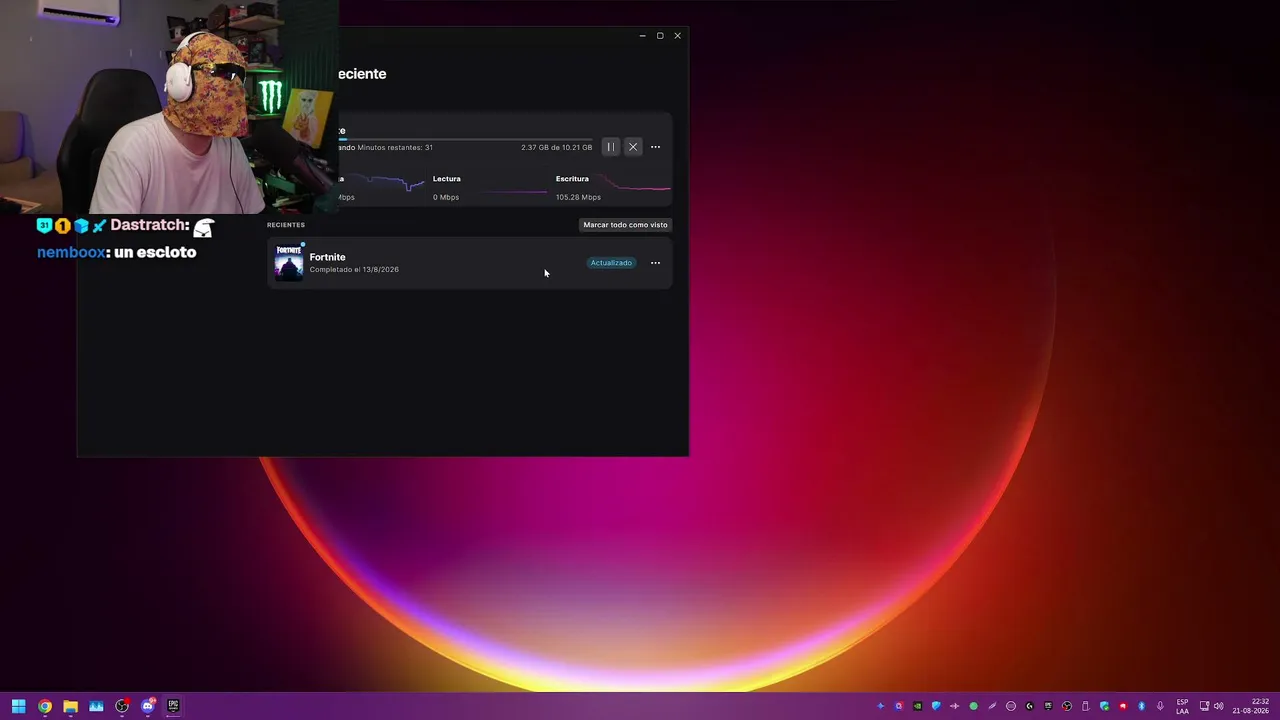Click the feather pen tray icon
1280x720 pixels.
[992, 706]
